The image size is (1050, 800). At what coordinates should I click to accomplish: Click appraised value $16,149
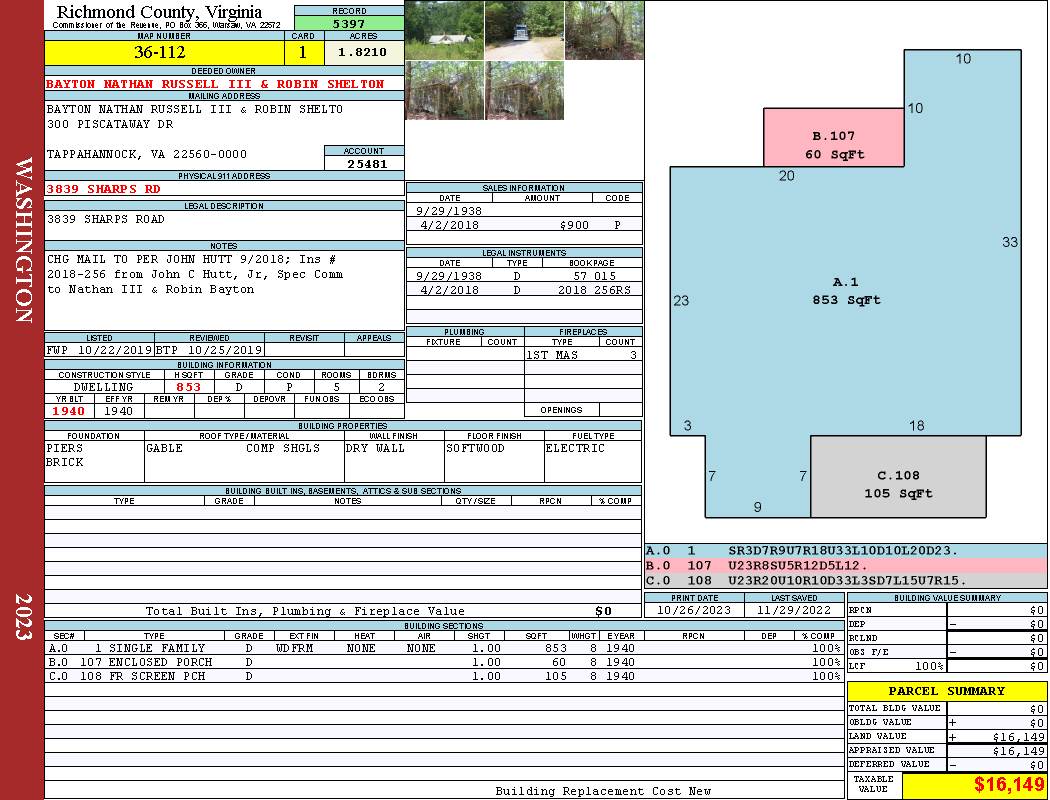pos(1018,751)
